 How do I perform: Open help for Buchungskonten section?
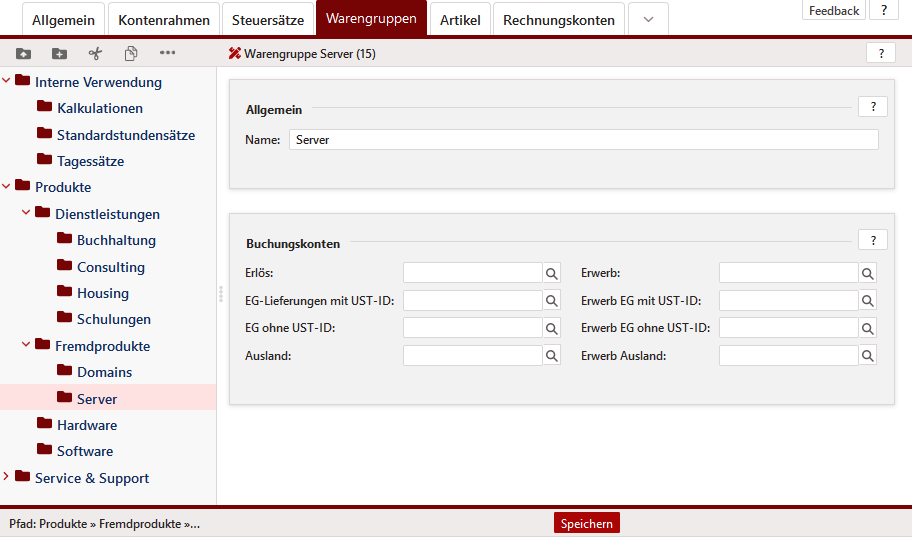click(x=872, y=241)
